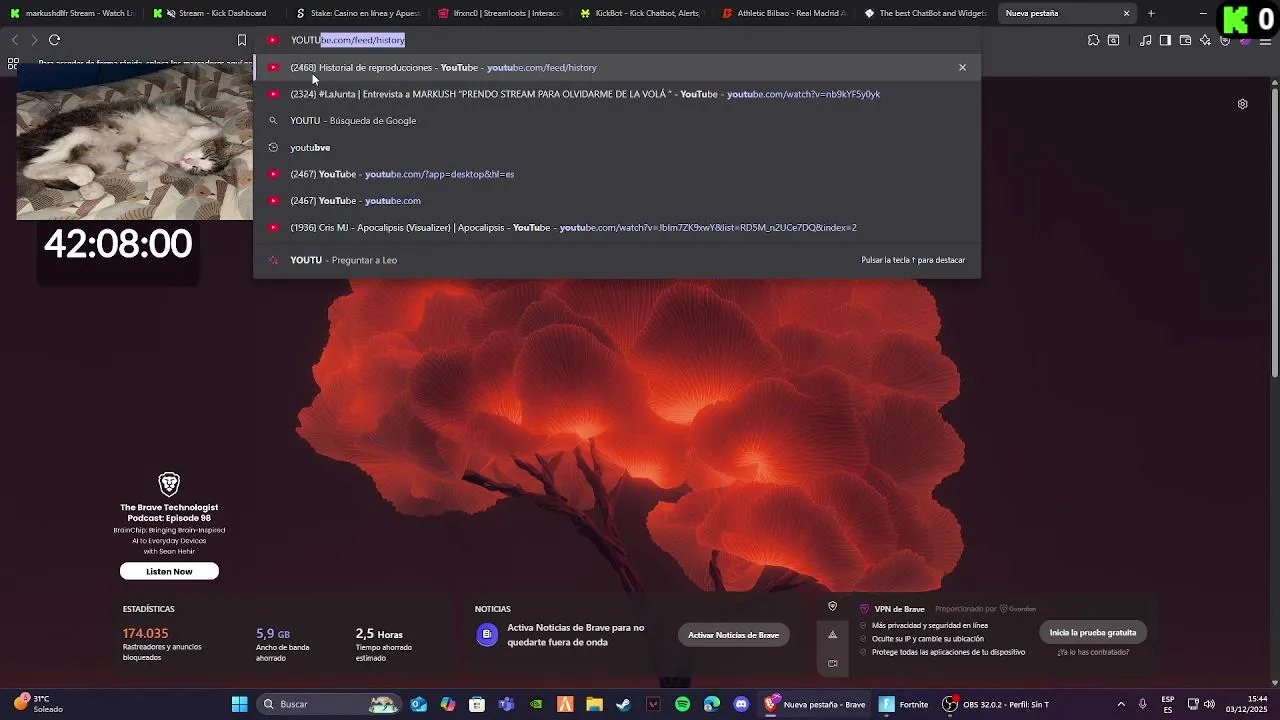1280x720 pixels.
Task: Switch to markushdlfr Stream tab
Action: click(71, 13)
